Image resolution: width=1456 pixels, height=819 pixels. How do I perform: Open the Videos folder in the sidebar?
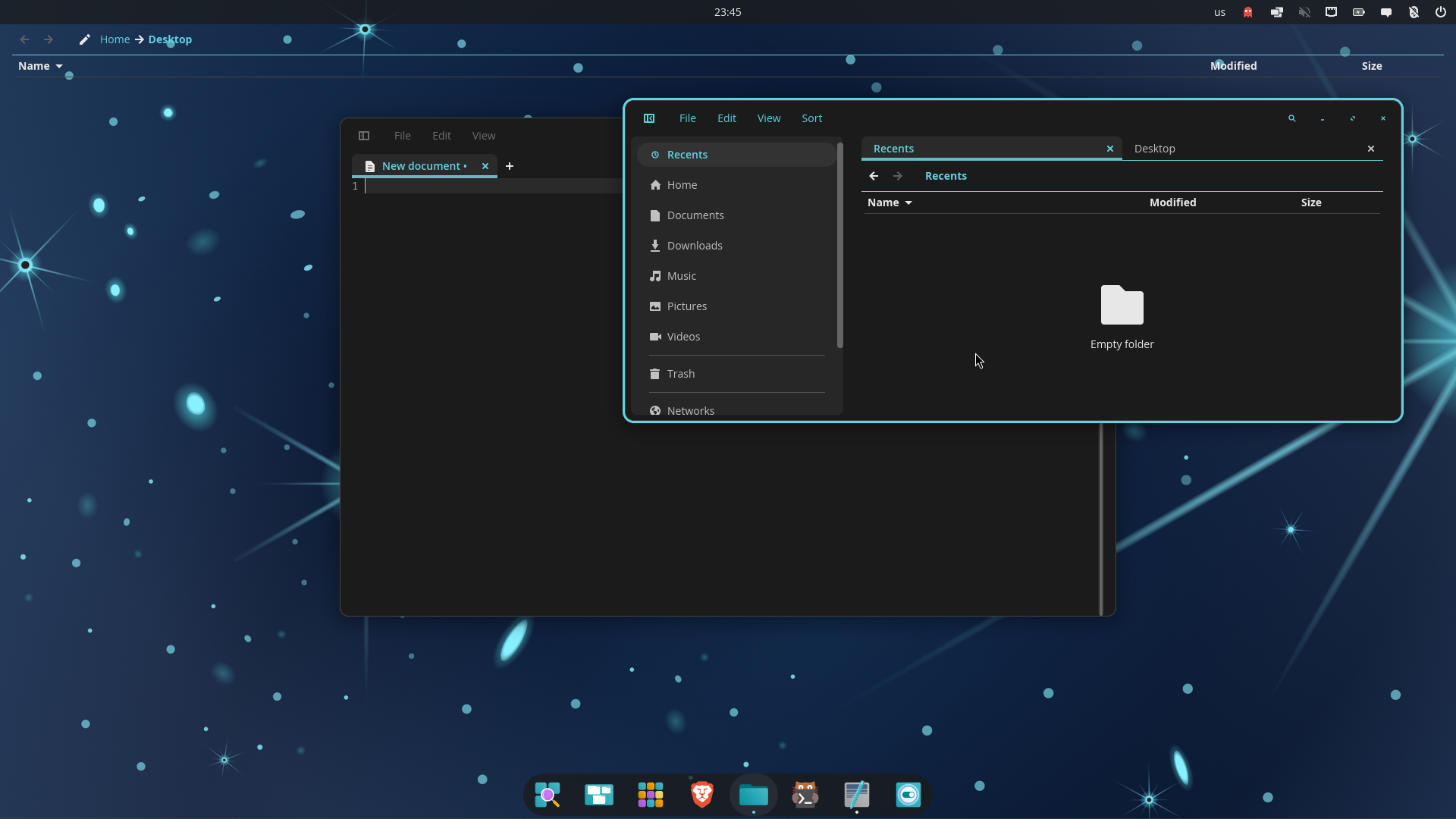736,337
